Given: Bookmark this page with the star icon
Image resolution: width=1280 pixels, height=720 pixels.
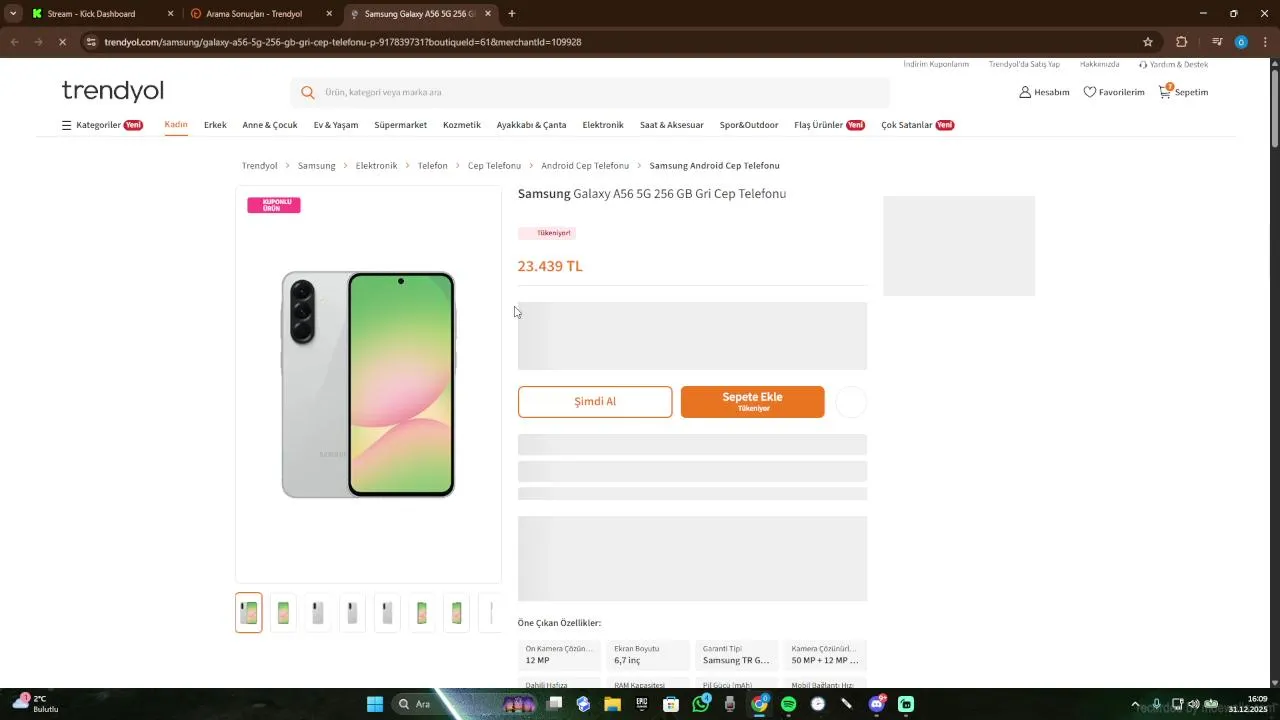Looking at the screenshot, I should coord(1148,42).
